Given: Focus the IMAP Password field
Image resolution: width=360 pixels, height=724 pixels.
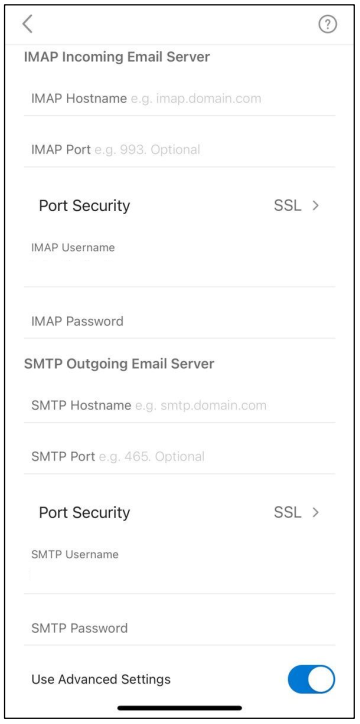Looking at the screenshot, I should (x=180, y=321).
